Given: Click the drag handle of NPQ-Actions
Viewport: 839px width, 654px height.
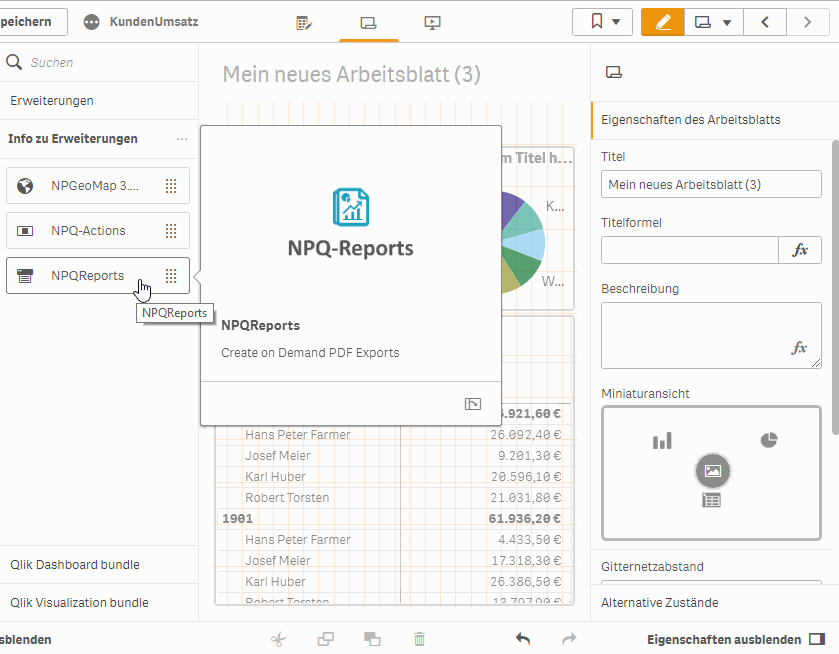Looking at the screenshot, I should tap(171, 231).
